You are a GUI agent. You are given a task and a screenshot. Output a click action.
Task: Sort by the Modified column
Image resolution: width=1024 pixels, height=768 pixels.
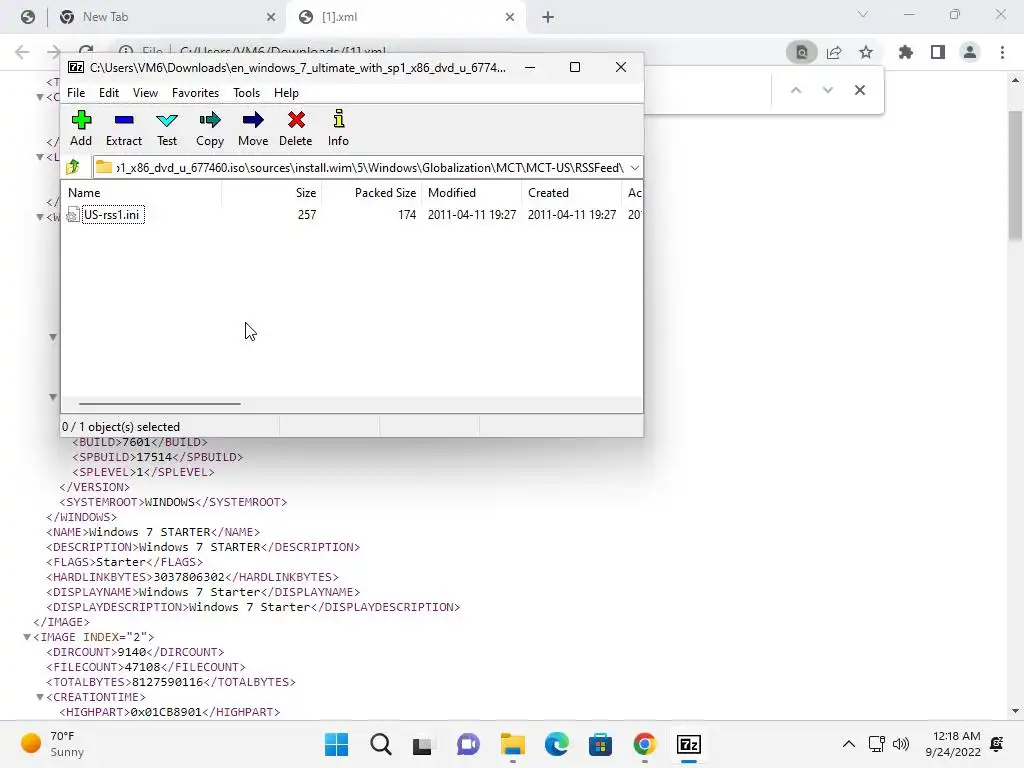click(452, 193)
